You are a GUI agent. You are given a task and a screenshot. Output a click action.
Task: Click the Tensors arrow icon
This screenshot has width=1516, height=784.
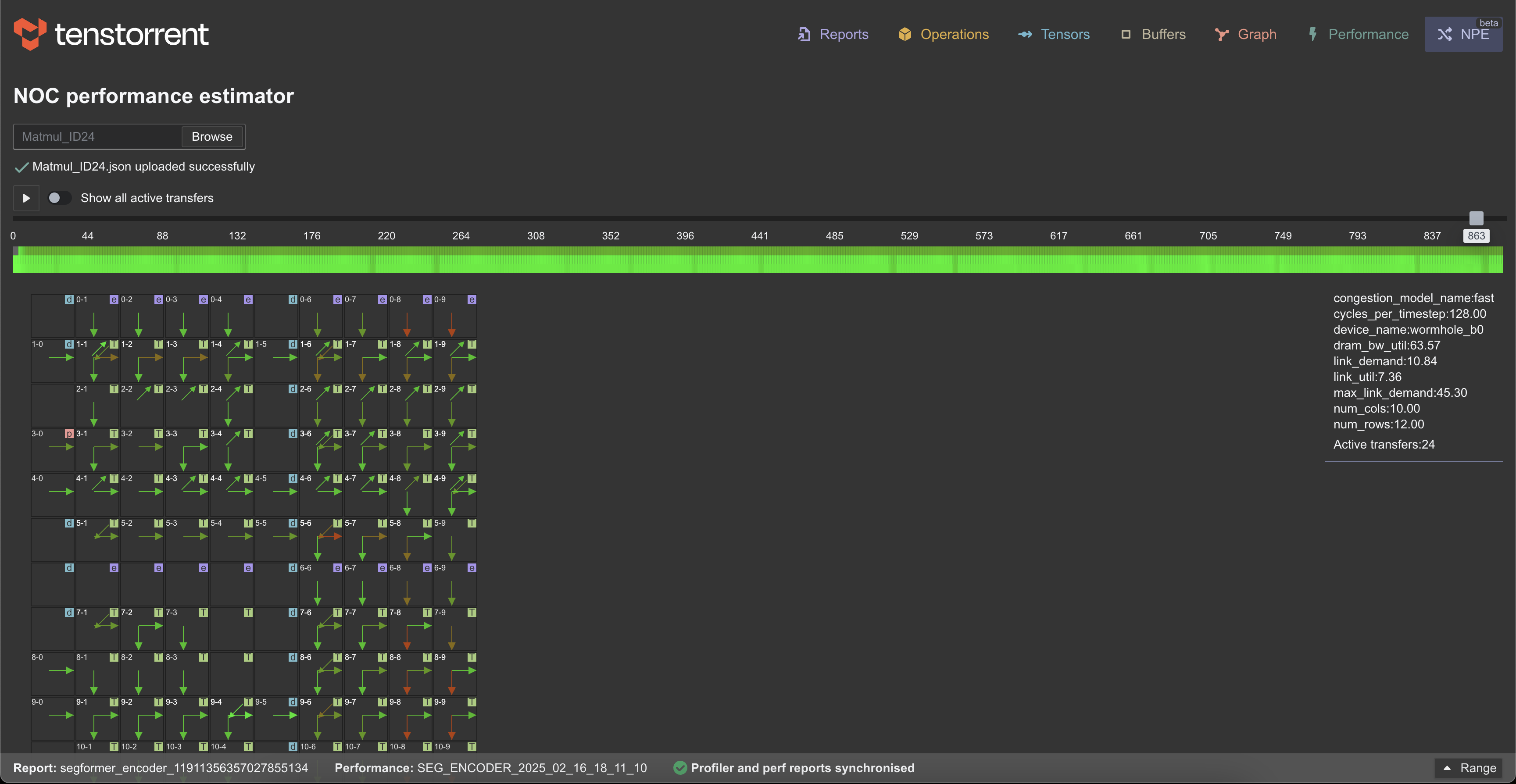[x=1025, y=34]
